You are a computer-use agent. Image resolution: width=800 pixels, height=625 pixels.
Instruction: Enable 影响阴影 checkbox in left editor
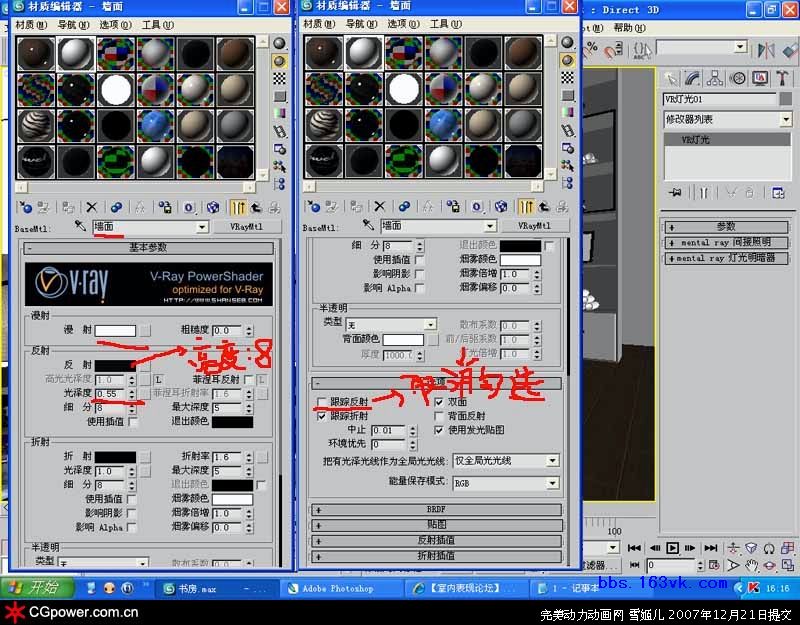132,513
